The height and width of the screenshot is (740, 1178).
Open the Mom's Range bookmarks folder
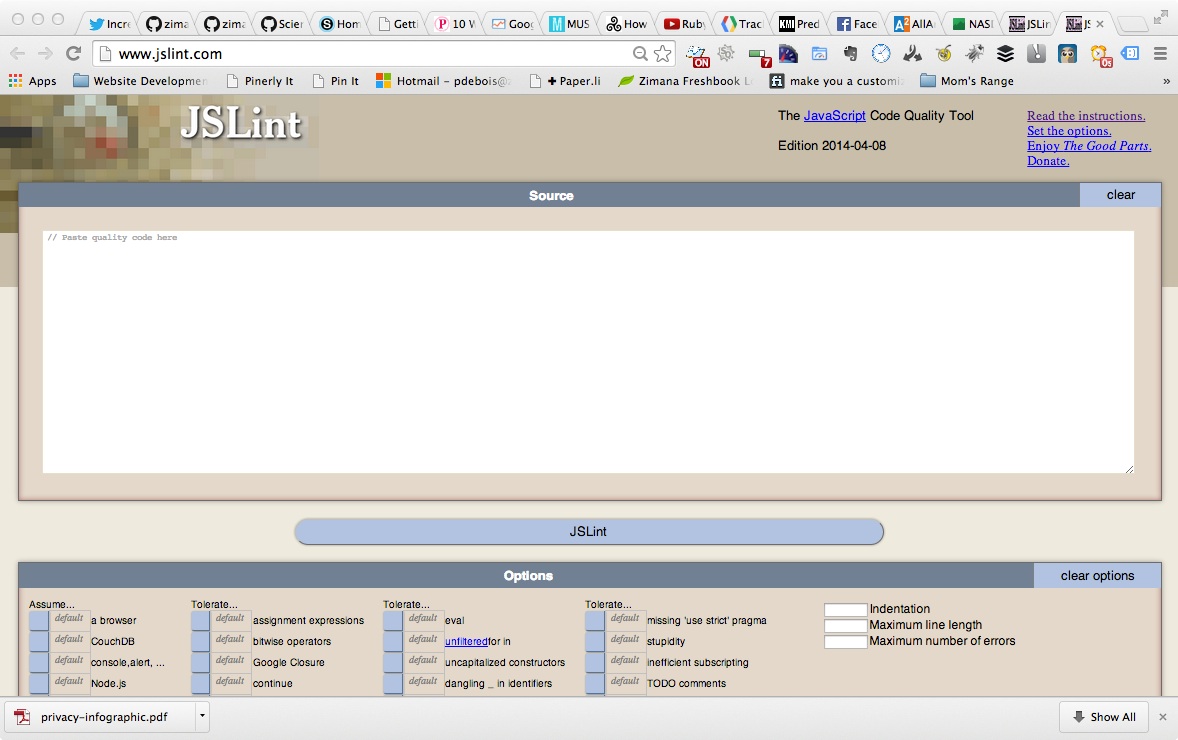(x=968, y=80)
